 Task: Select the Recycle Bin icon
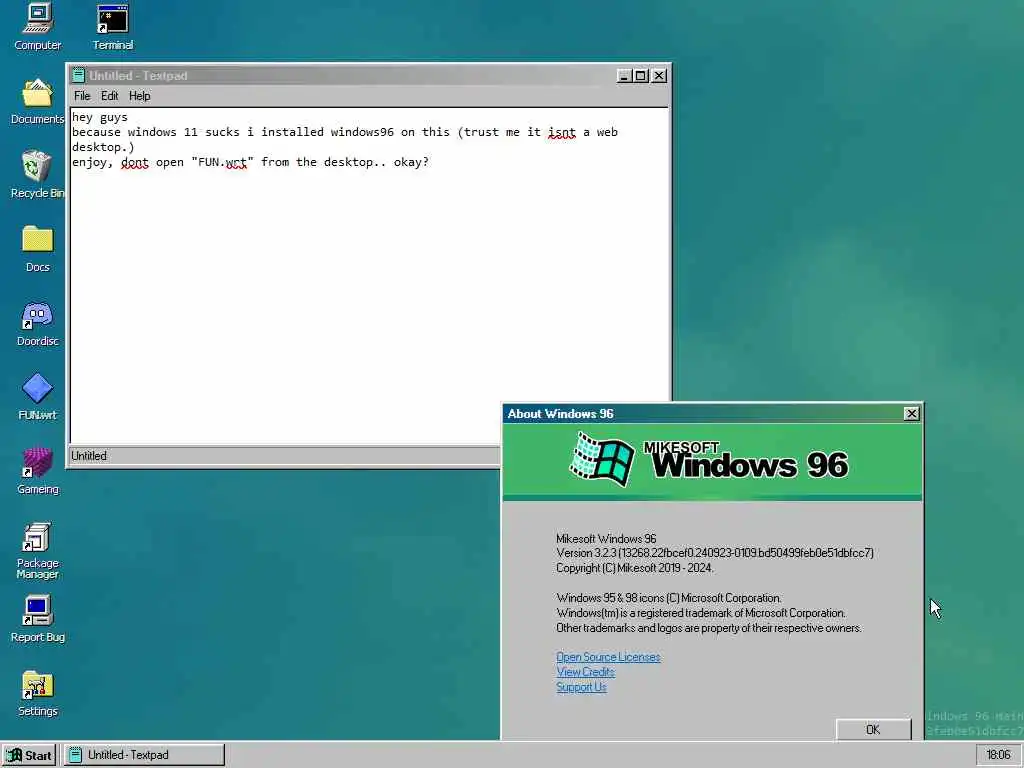(x=37, y=174)
